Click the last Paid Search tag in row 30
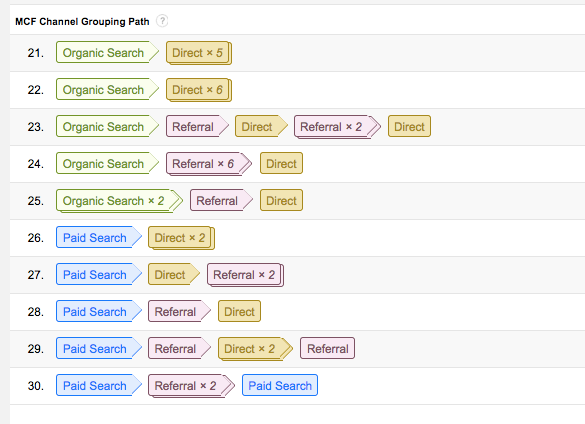Image resolution: width=585 pixels, height=424 pixels. click(280, 385)
